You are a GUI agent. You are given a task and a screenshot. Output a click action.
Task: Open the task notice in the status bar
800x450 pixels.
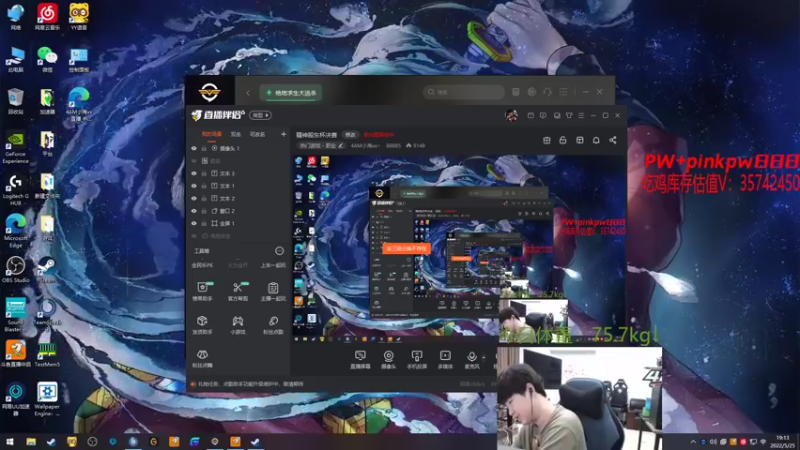coord(248,384)
